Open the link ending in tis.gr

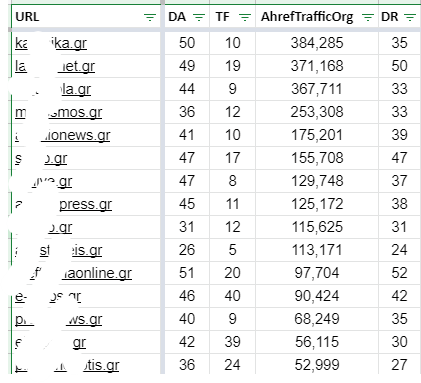coord(67,365)
